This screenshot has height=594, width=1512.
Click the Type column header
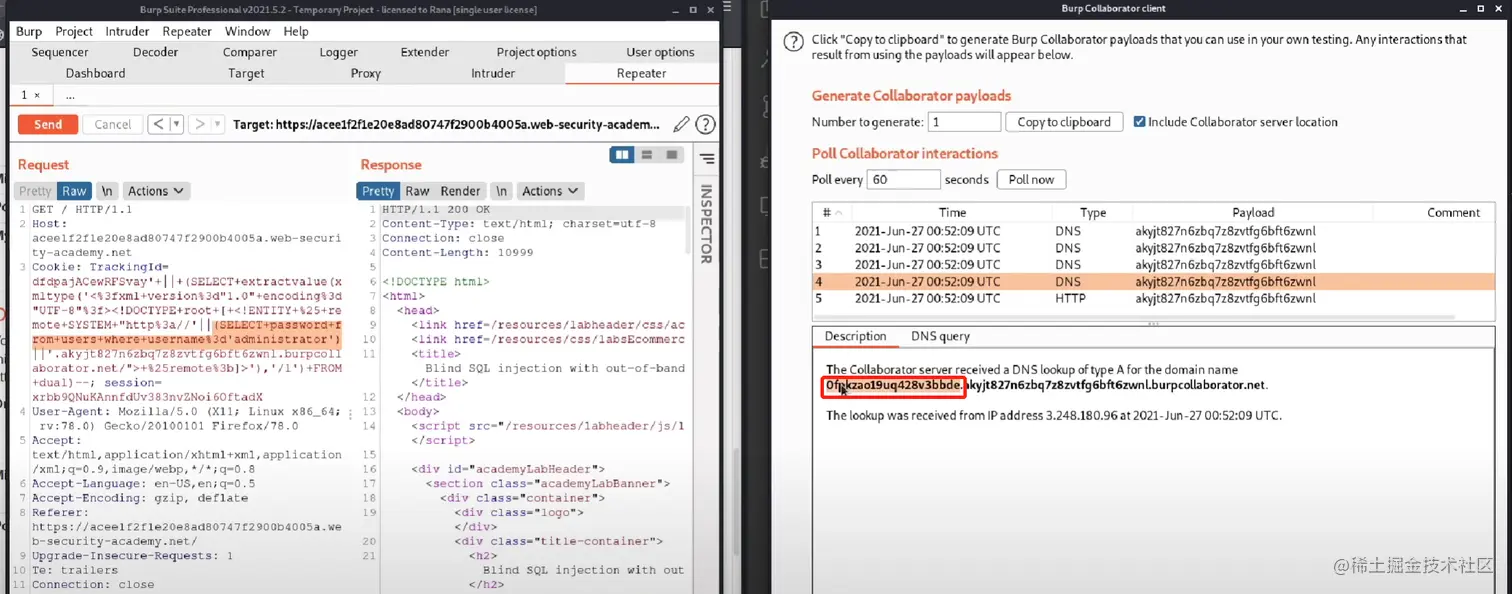(1093, 212)
